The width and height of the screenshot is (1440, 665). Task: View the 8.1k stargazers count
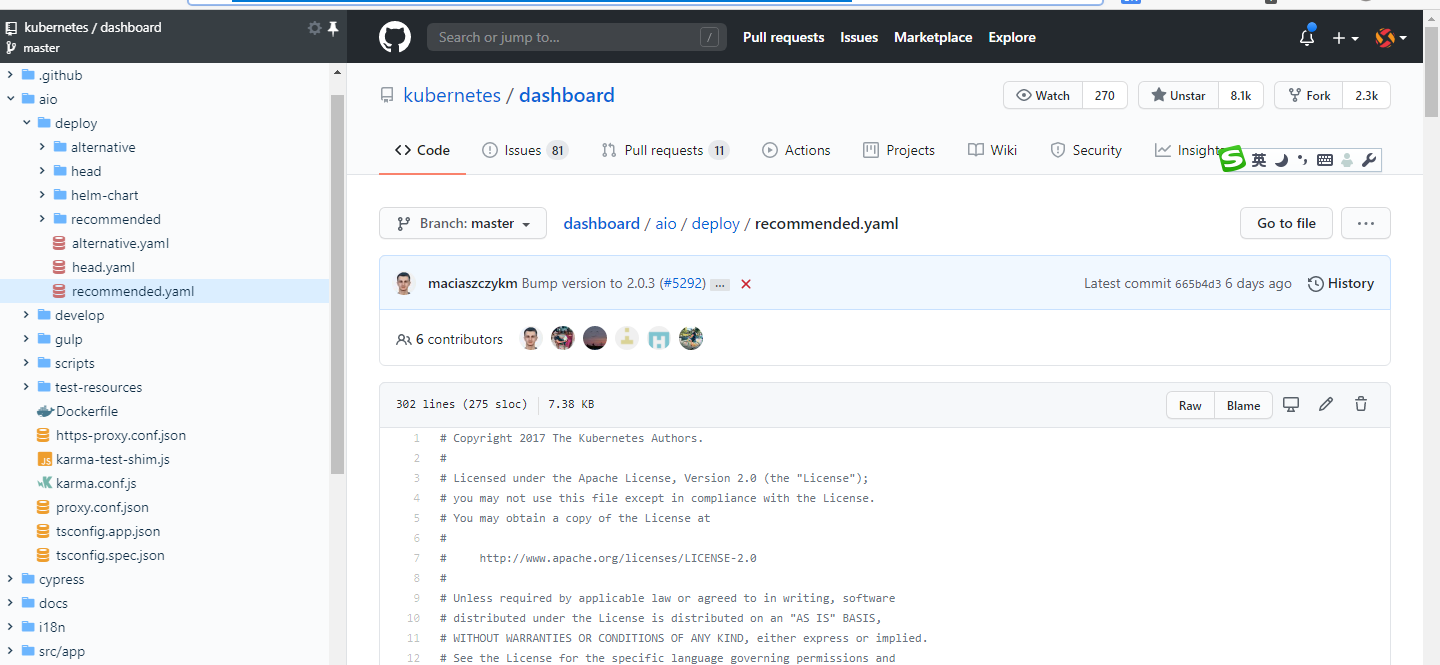(x=1241, y=95)
